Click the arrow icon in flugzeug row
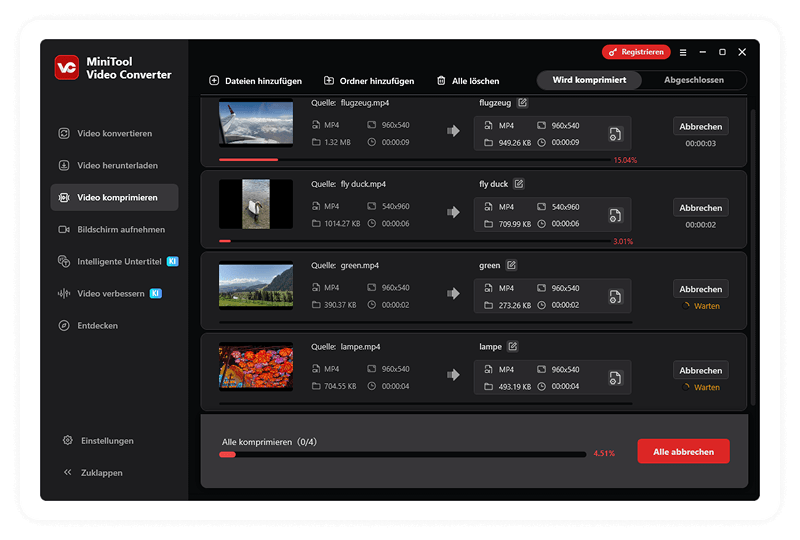The height and width of the screenshot is (540, 800). [x=453, y=131]
